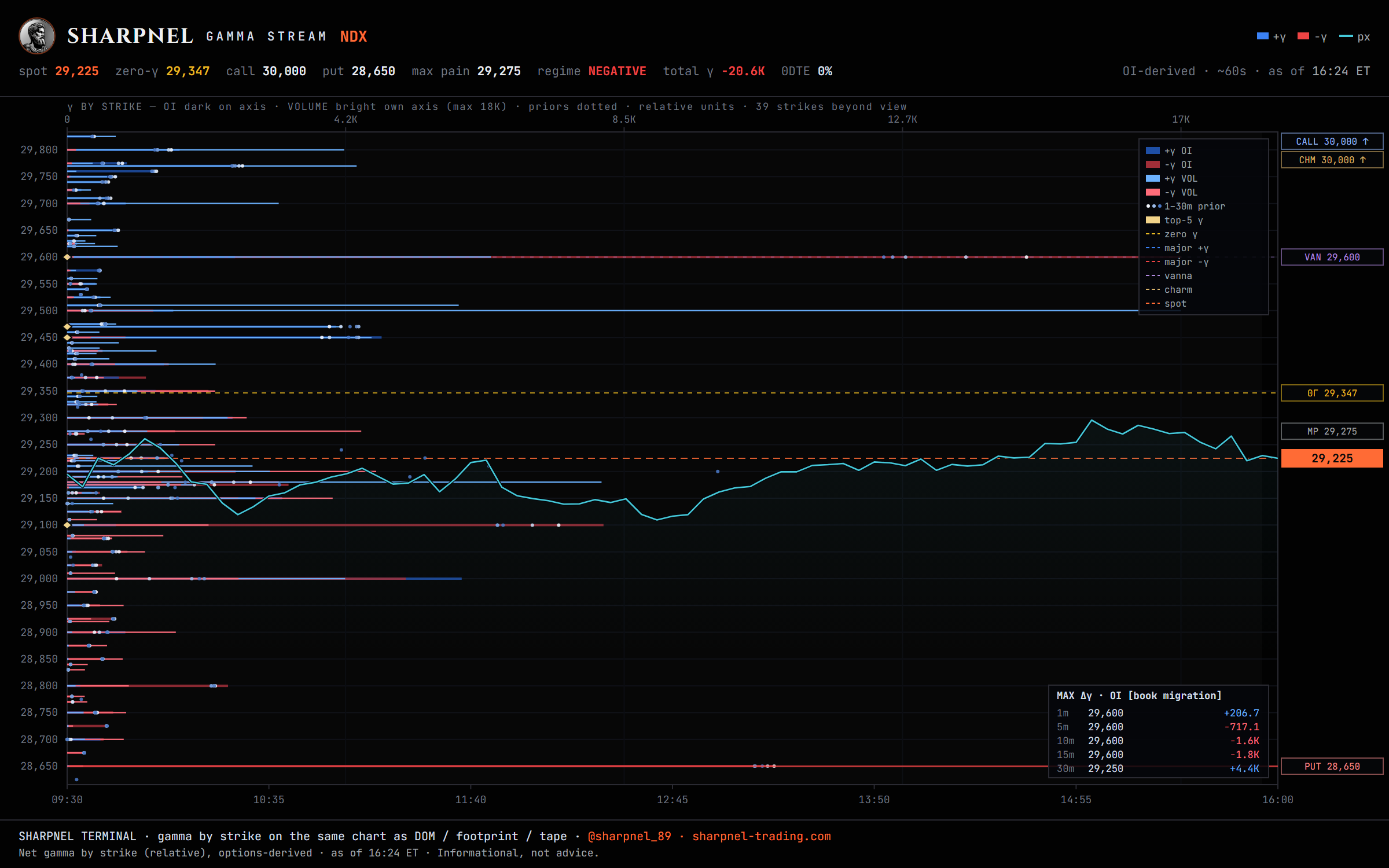Click the spot legend entry

coord(1166,303)
